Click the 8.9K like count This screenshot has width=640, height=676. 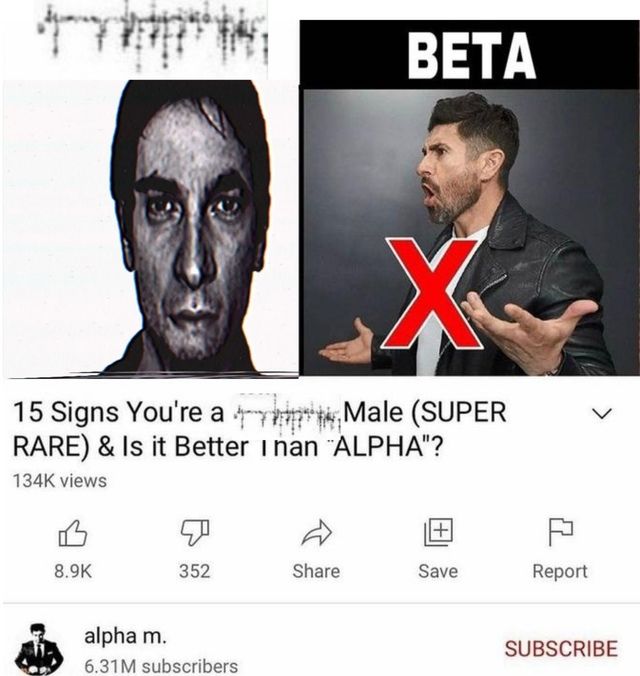(73, 571)
